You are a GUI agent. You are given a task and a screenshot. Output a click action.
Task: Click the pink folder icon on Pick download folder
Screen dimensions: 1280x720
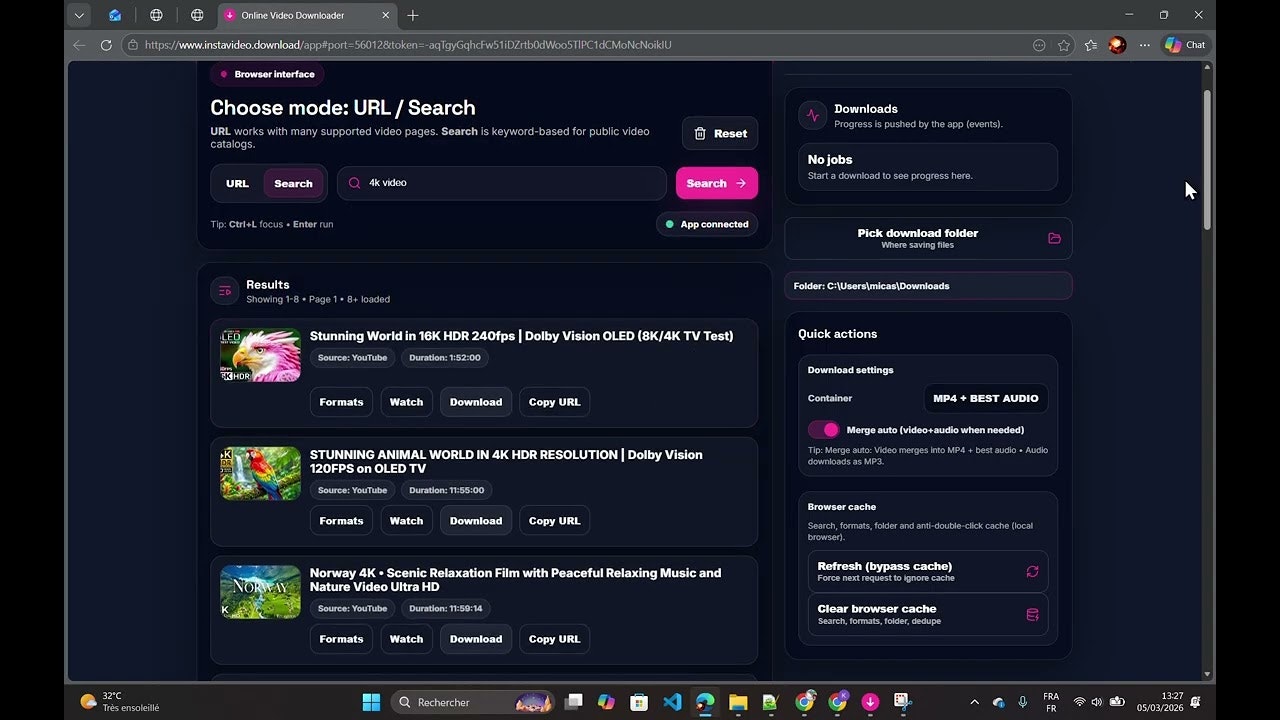point(1054,238)
